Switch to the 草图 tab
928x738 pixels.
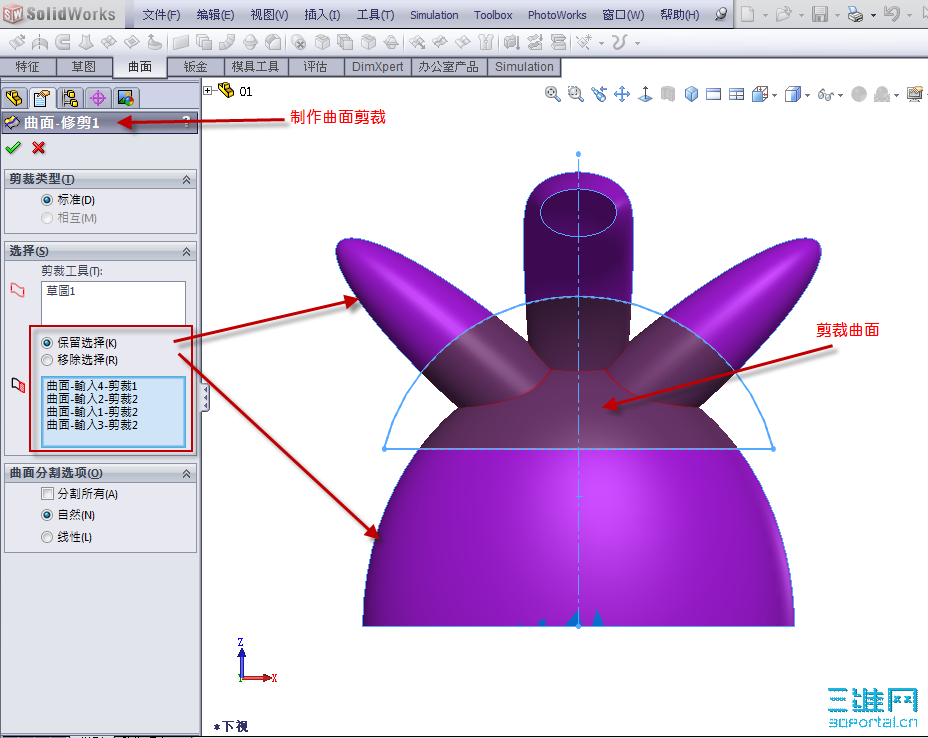click(x=83, y=67)
